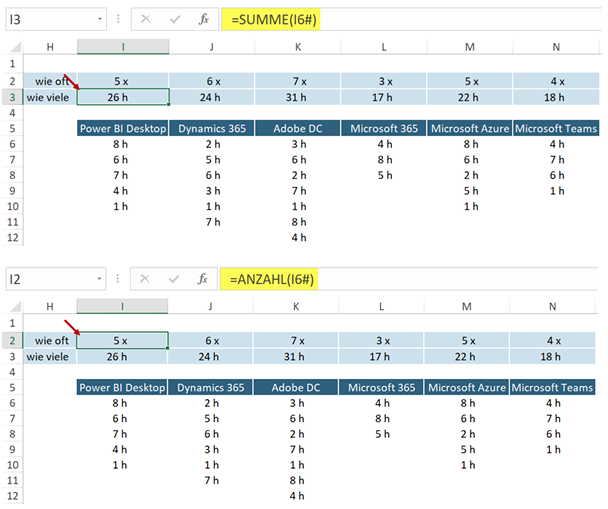Select active cell '5 x' in the ANZAHL sheet

[x=122, y=340]
